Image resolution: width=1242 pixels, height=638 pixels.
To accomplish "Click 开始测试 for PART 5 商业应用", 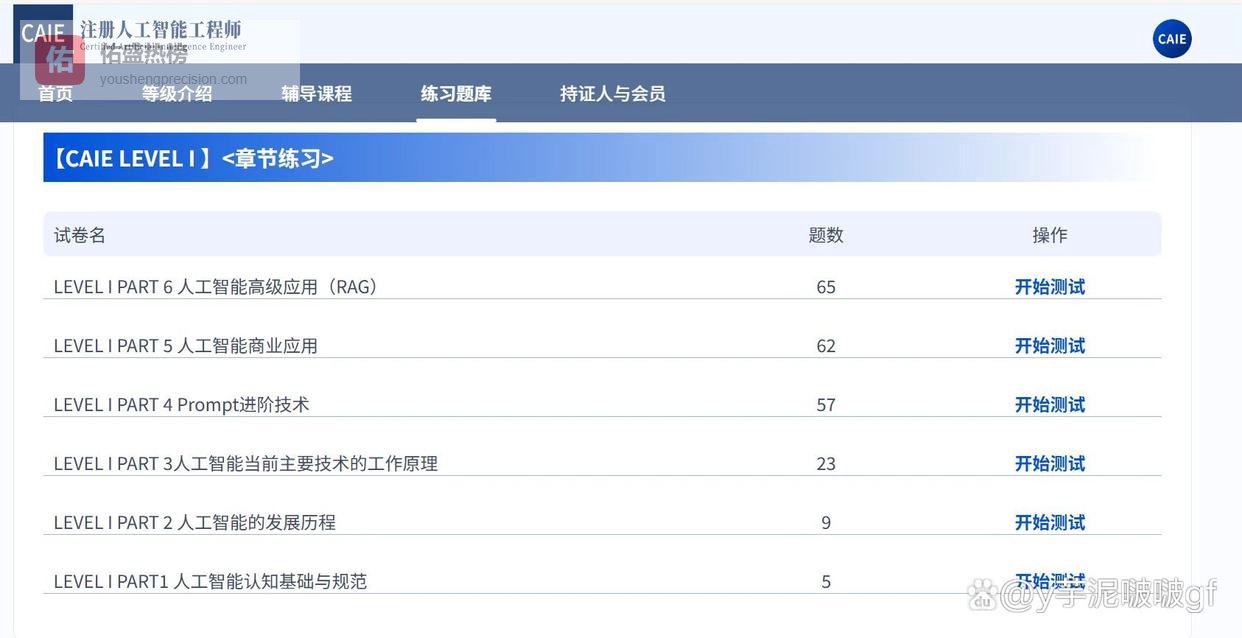I will [x=1049, y=346].
